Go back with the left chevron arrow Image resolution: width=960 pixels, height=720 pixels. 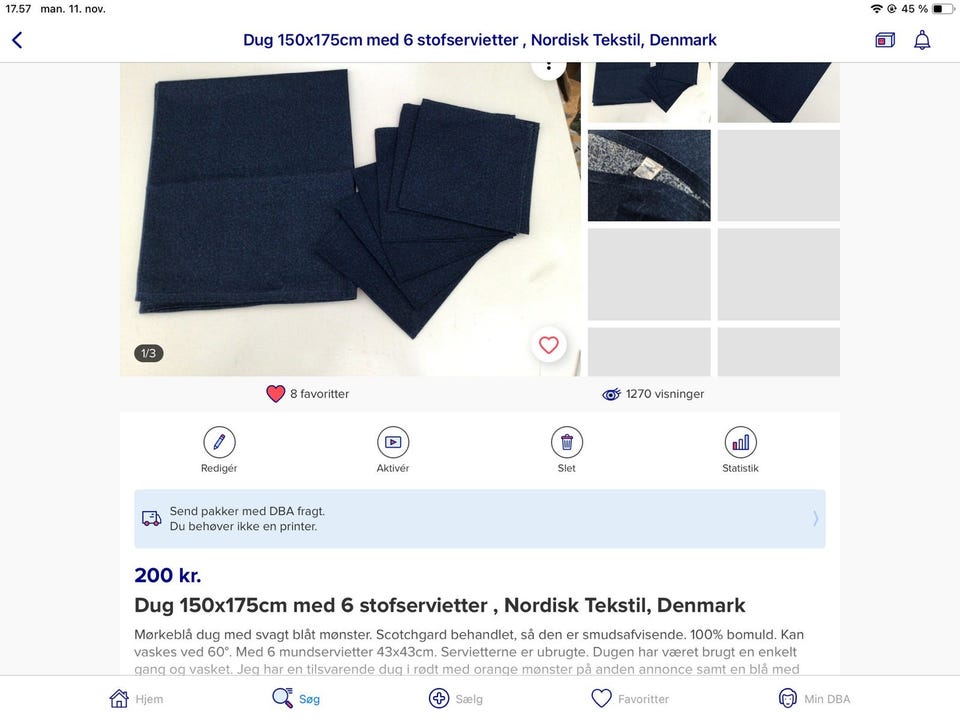(x=17, y=40)
